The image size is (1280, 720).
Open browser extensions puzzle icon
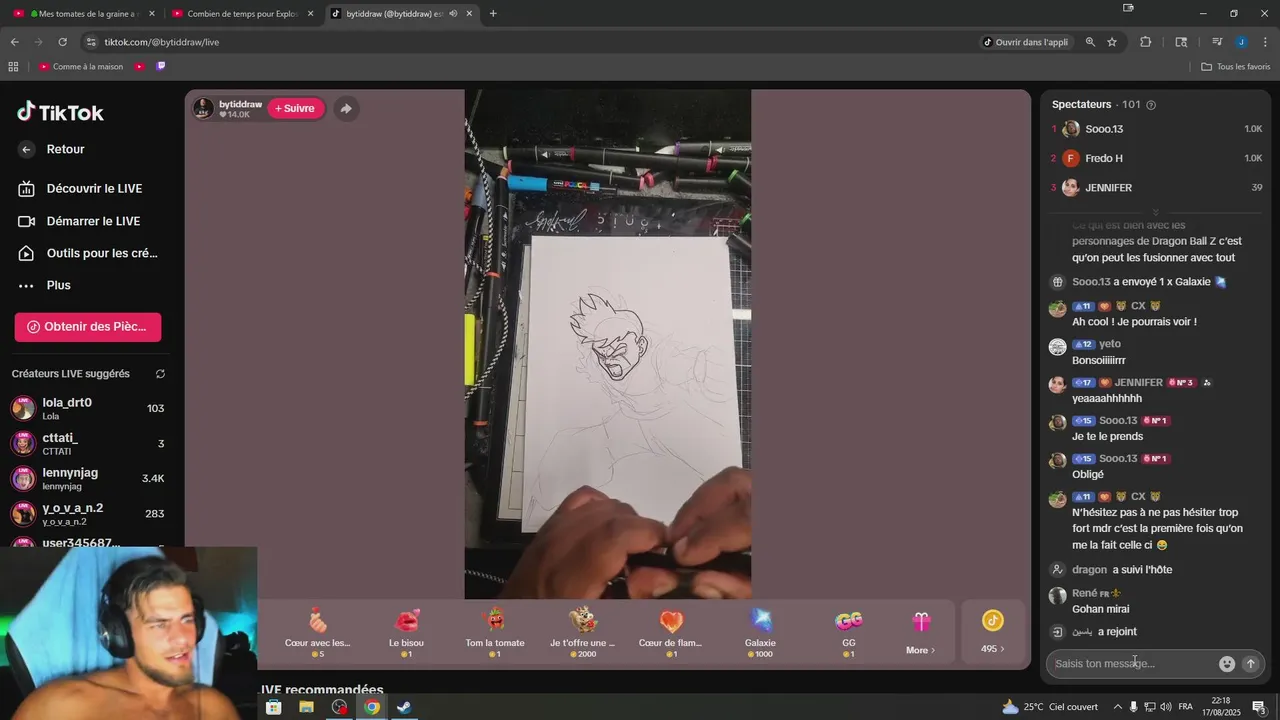[x=1146, y=42]
